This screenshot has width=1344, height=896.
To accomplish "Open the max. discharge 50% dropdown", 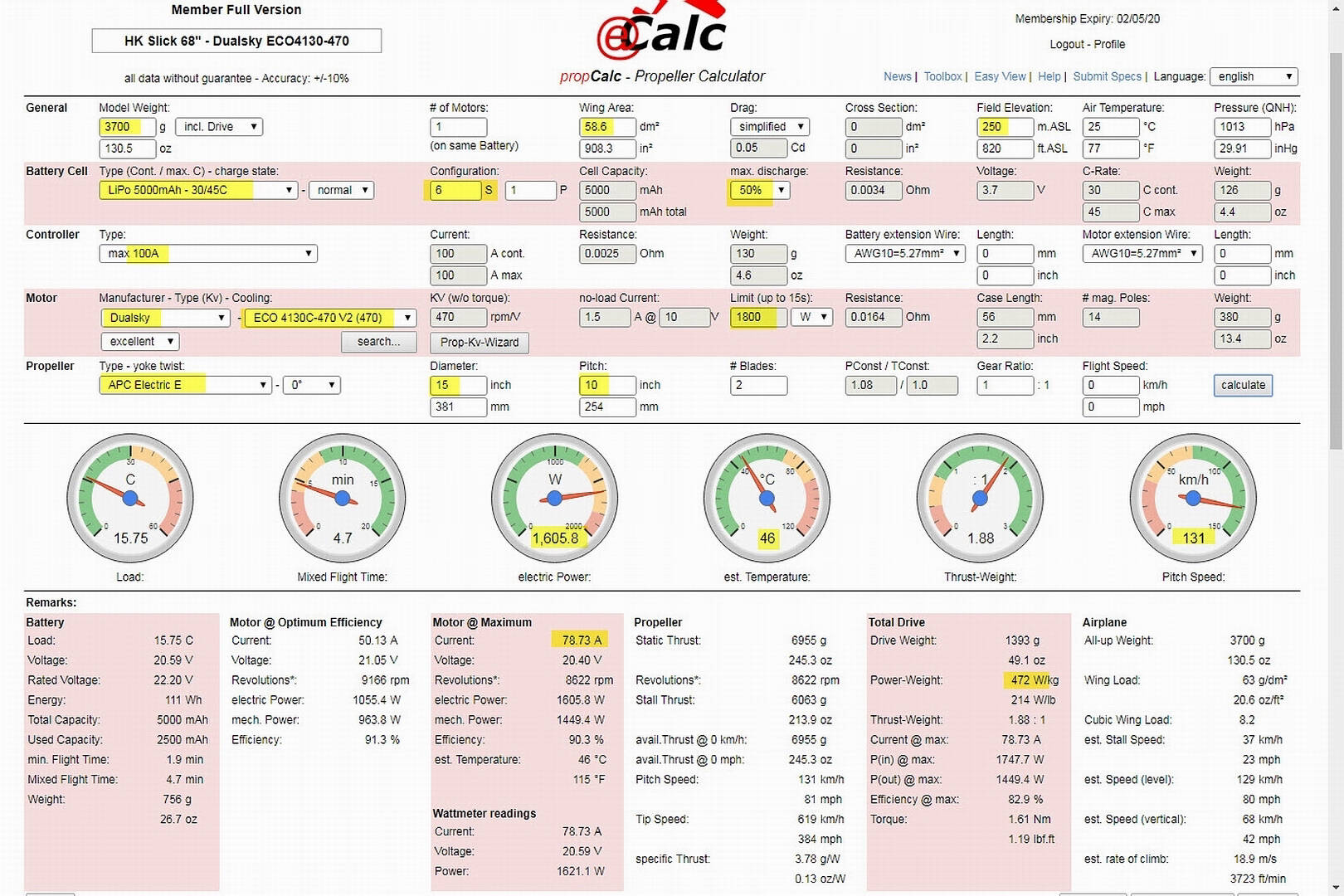I will pyautogui.click(x=760, y=190).
